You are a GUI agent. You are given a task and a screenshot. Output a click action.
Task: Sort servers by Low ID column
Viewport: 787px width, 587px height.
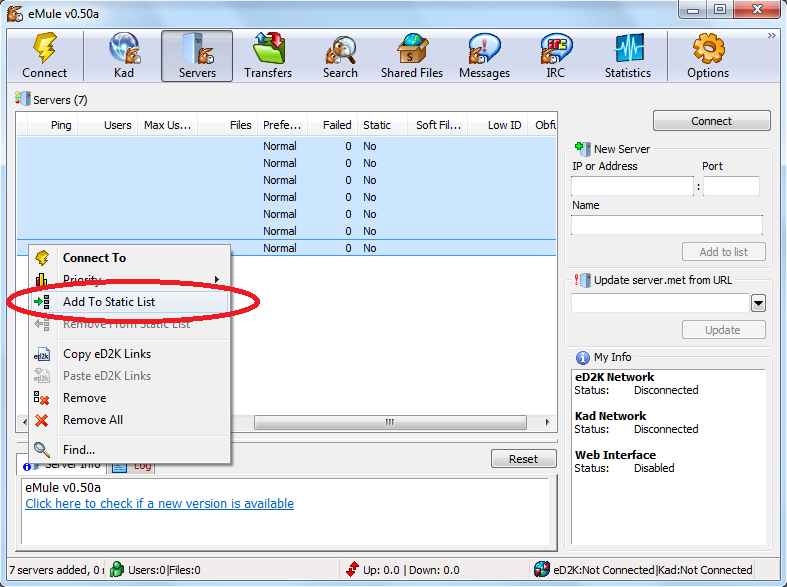(498, 125)
